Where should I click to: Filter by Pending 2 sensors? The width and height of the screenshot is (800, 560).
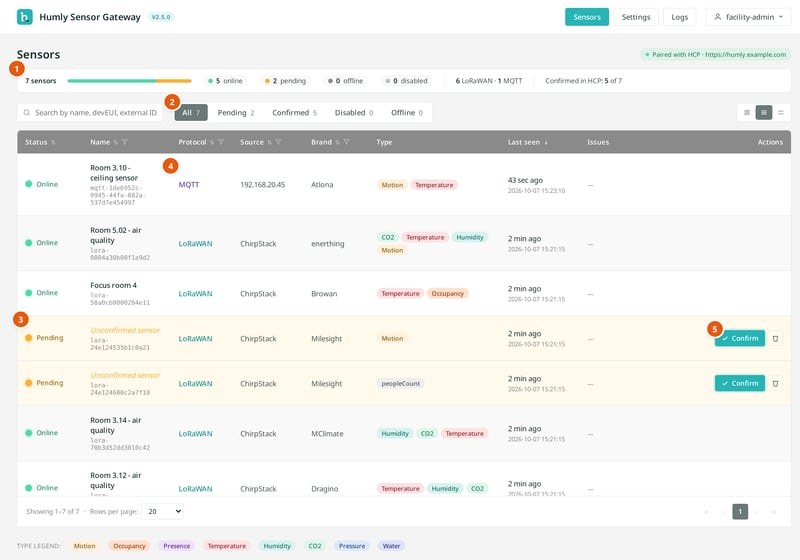(236, 113)
